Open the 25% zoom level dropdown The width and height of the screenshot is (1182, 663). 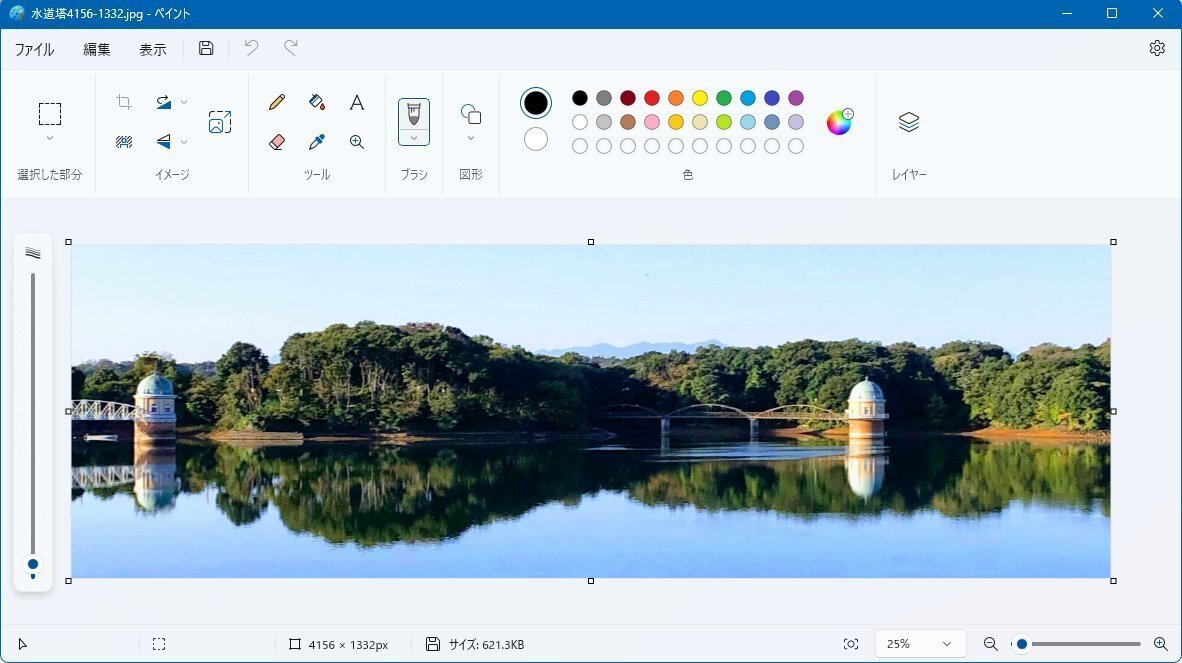point(920,644)
